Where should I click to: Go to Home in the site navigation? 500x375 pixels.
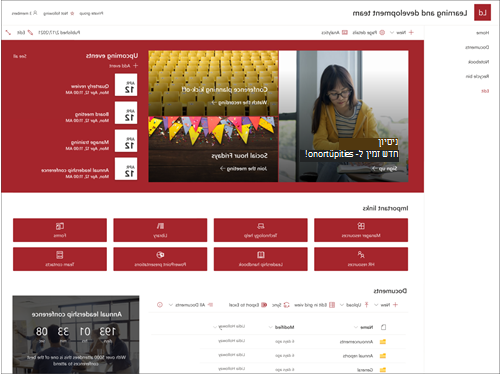[482, 33]
